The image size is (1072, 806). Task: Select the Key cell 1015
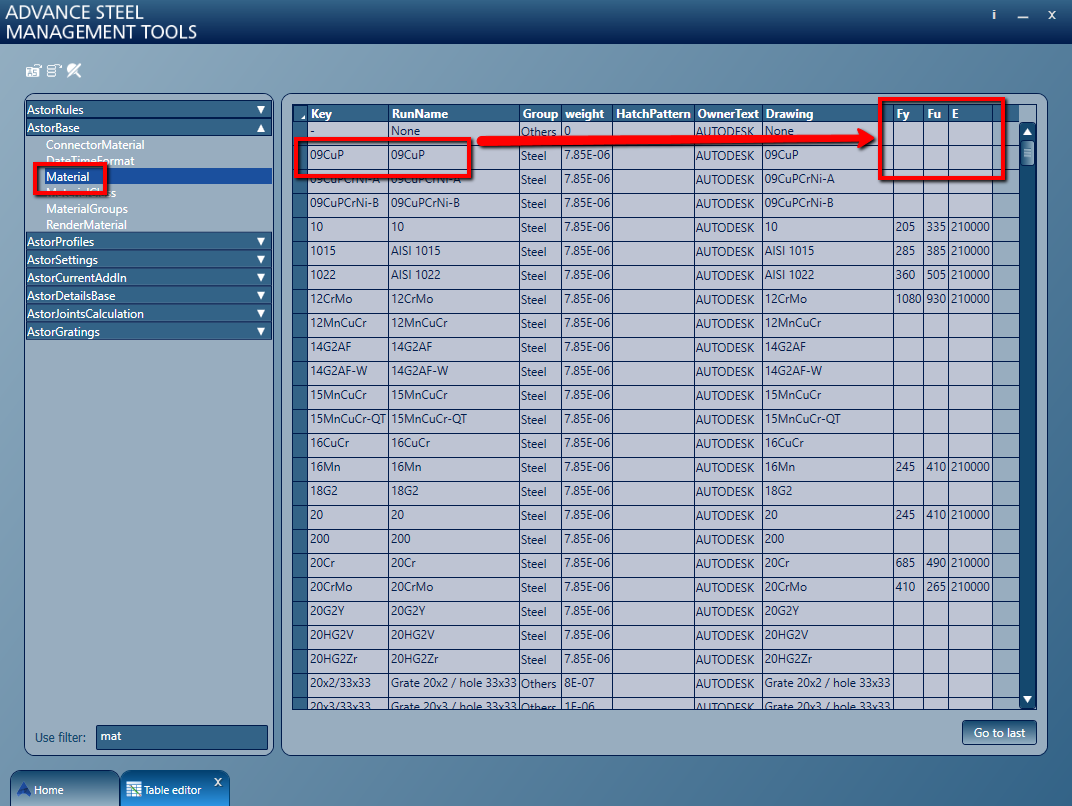point(348,252)
